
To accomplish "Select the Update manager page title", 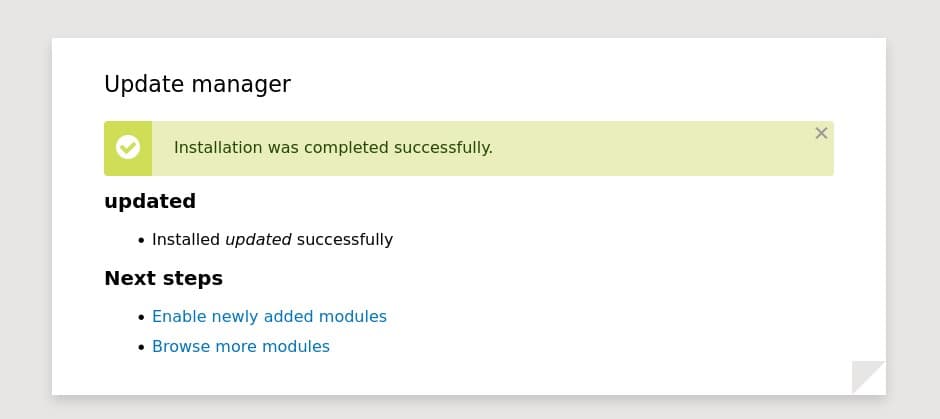I will pos(197,84).
